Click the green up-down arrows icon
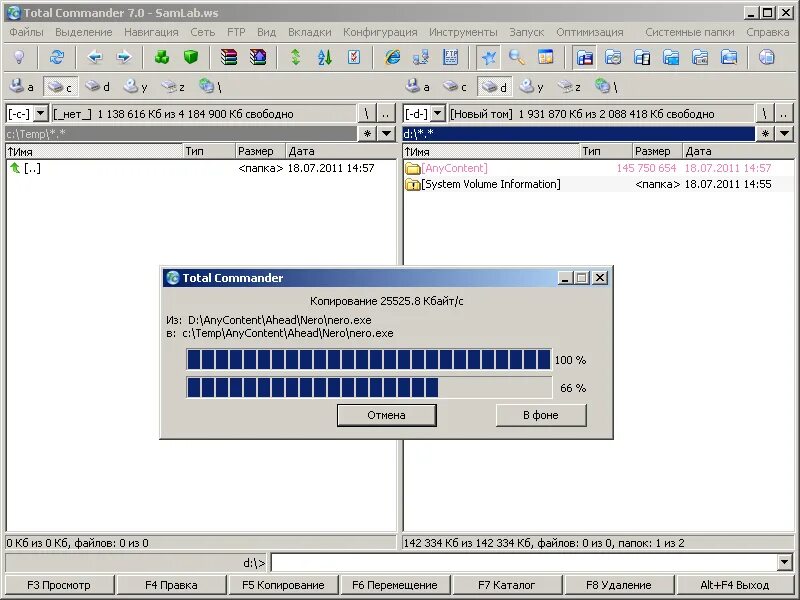Image resolution: width=800 pixels, height=600 pixels. (295, 57)
